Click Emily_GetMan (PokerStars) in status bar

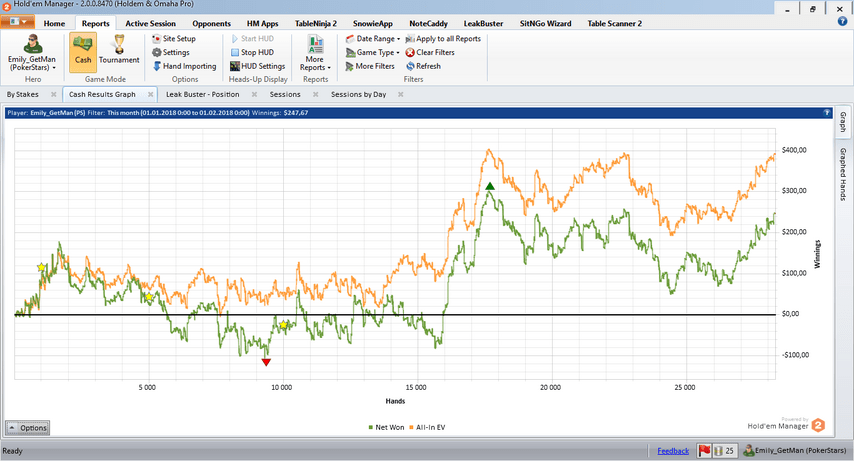click(795, 451)
